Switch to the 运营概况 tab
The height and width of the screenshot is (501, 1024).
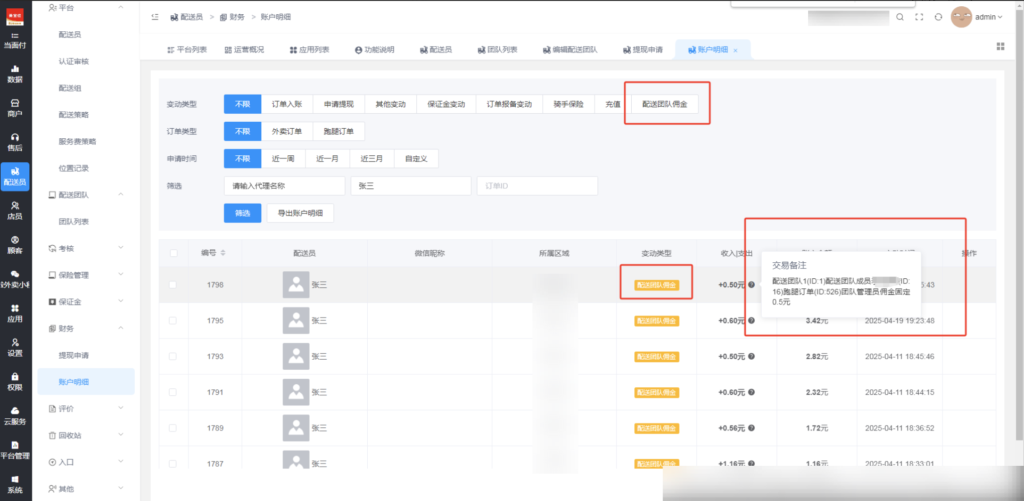(x=240, y=49)
